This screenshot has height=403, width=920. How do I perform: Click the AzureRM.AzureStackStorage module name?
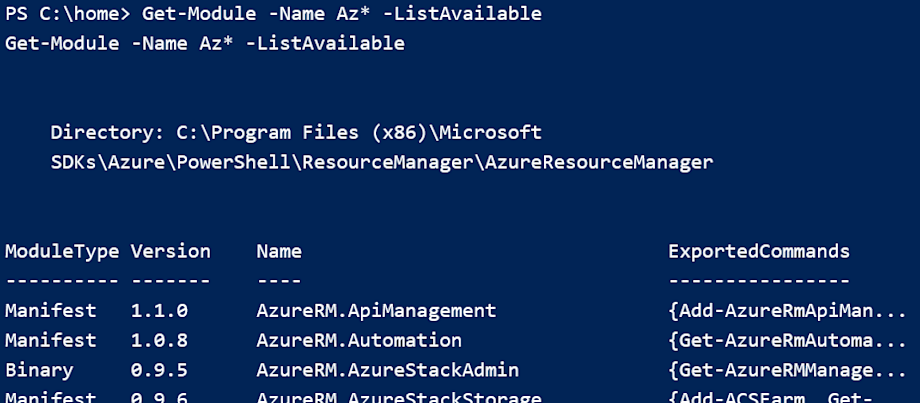tap(399, 398)
